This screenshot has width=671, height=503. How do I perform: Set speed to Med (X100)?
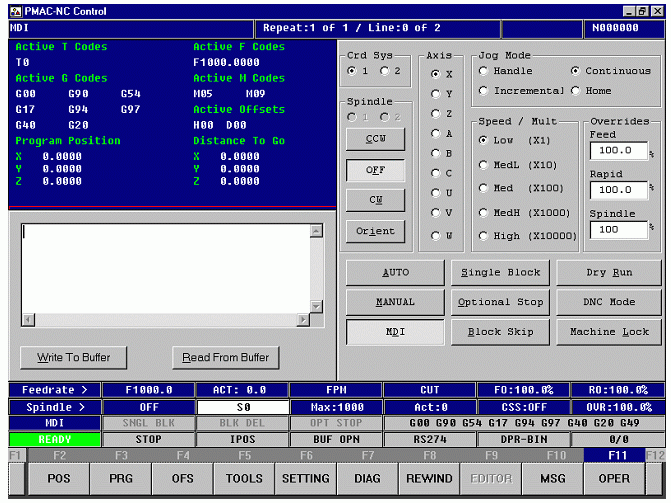[483, 188]
